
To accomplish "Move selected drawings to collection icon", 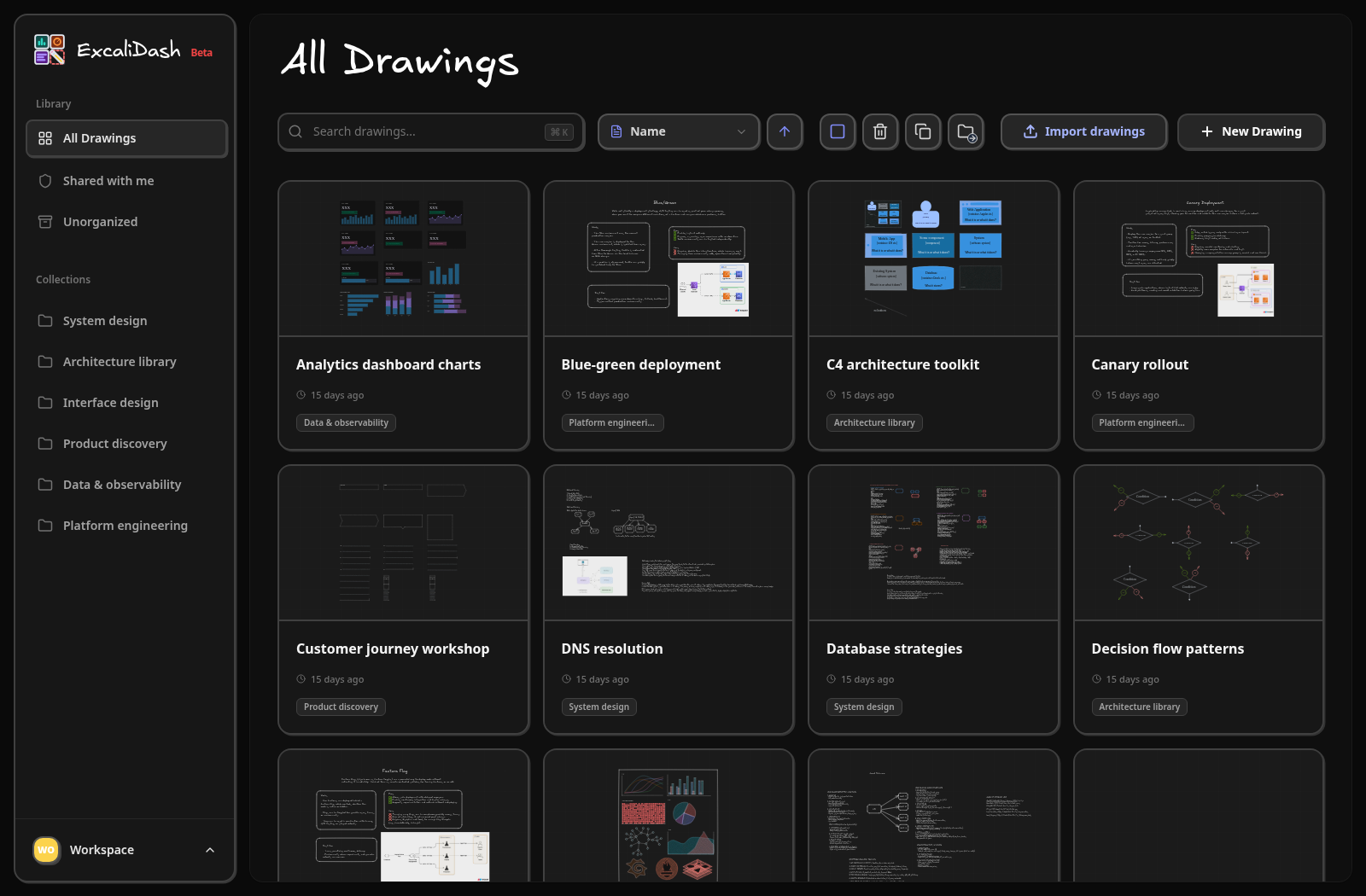I will 966,131.
